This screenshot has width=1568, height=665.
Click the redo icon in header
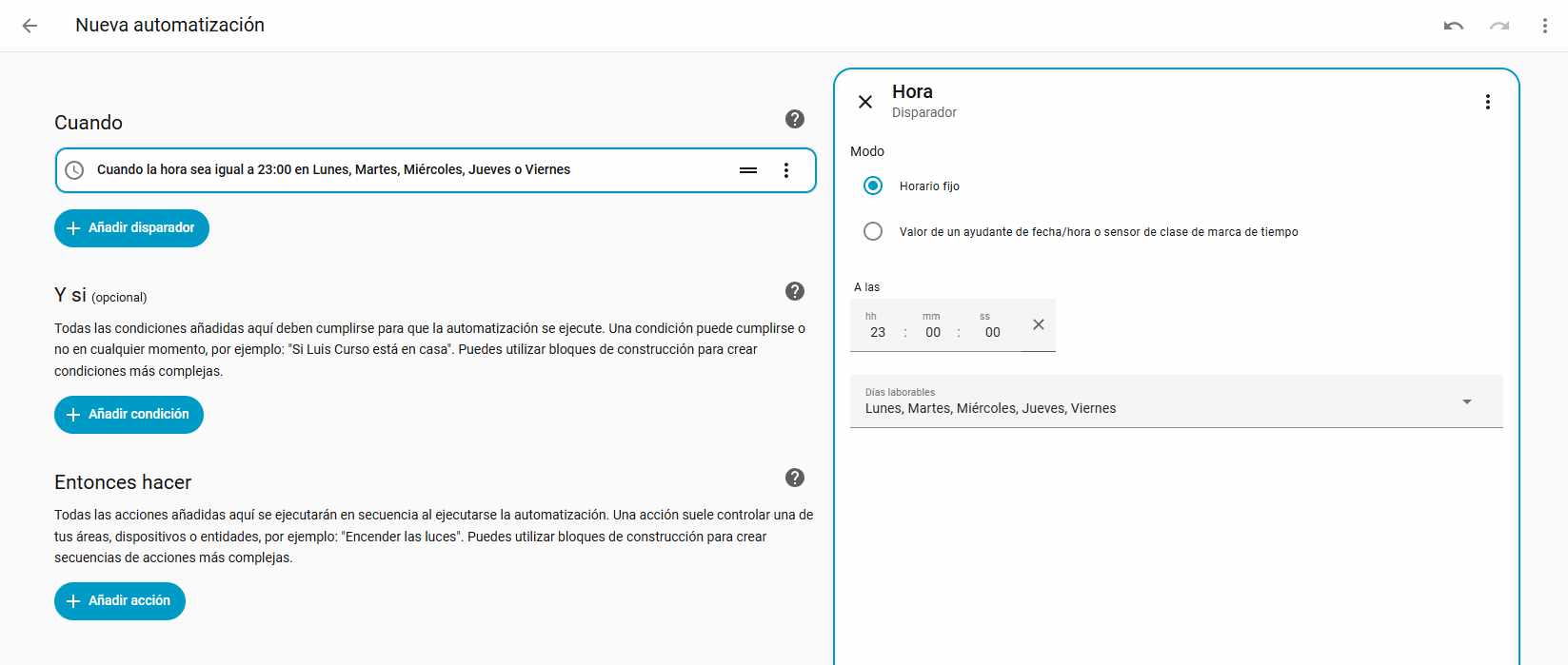(1499, 26)
